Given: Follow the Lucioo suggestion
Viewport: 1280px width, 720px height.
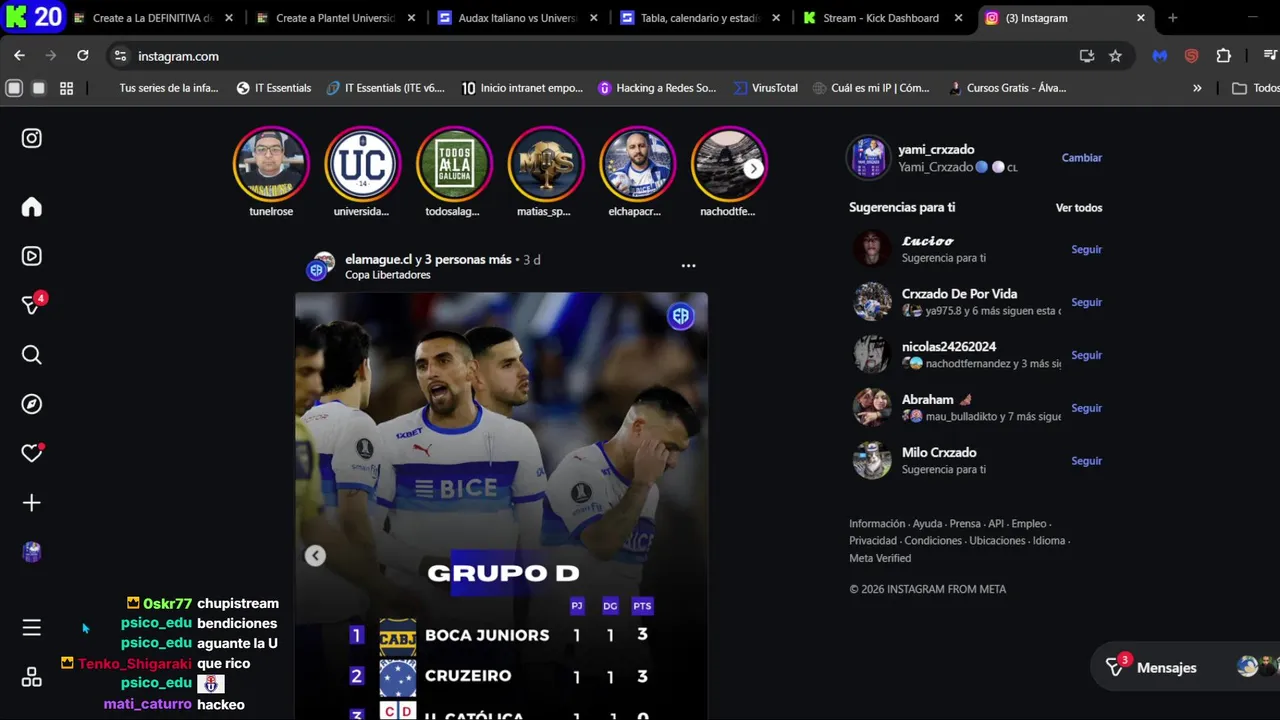Looking at the screenshot, I should [x=1086, y=249].
